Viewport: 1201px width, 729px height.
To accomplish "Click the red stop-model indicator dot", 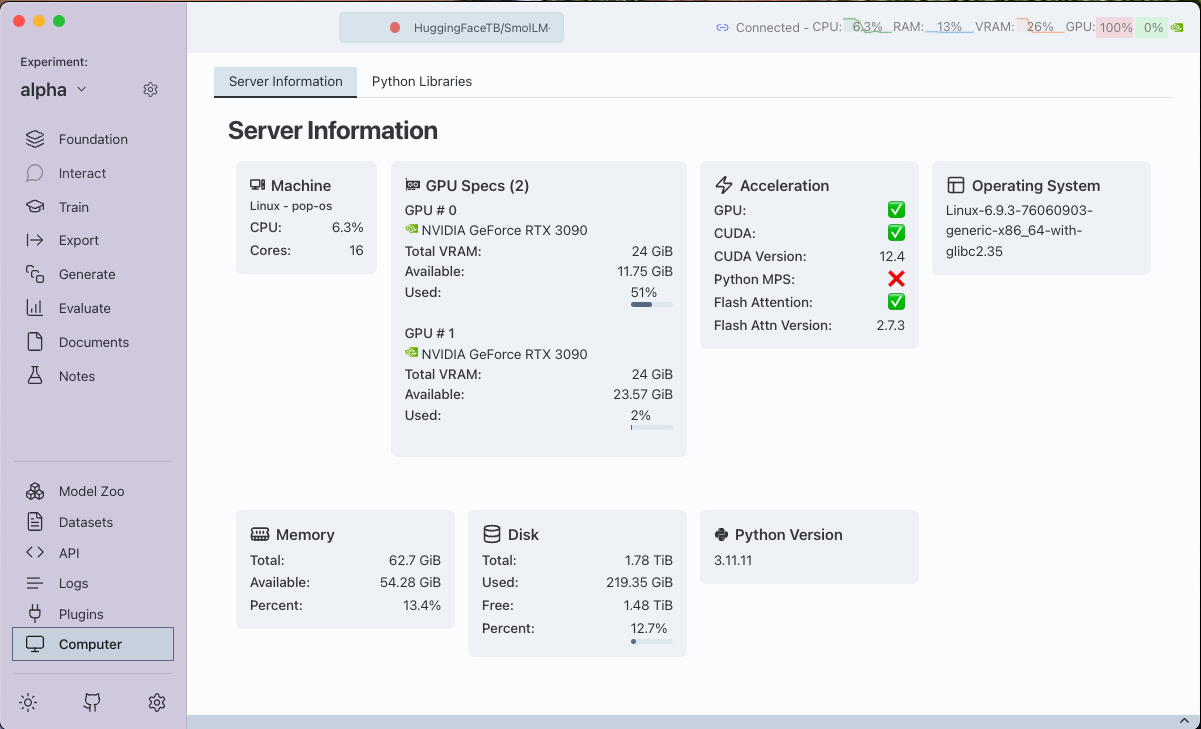I will point(395,28).
